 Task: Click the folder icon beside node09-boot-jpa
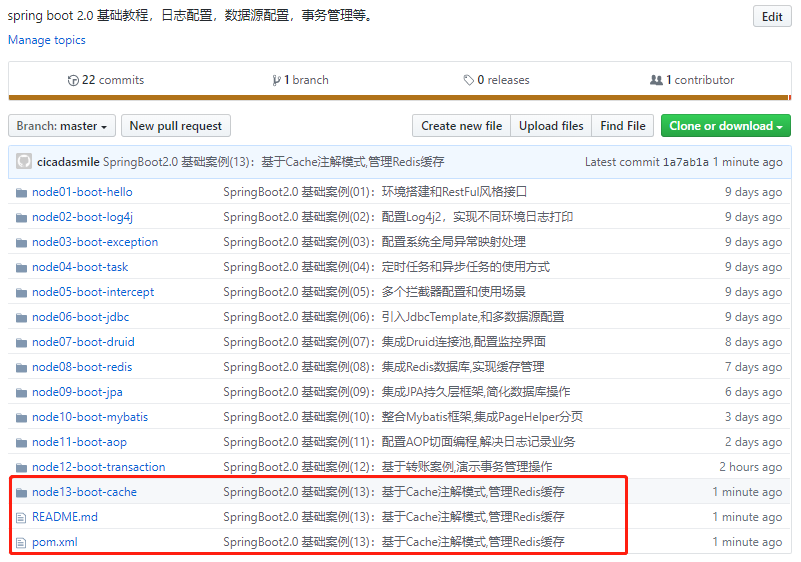tap(21, 393)
